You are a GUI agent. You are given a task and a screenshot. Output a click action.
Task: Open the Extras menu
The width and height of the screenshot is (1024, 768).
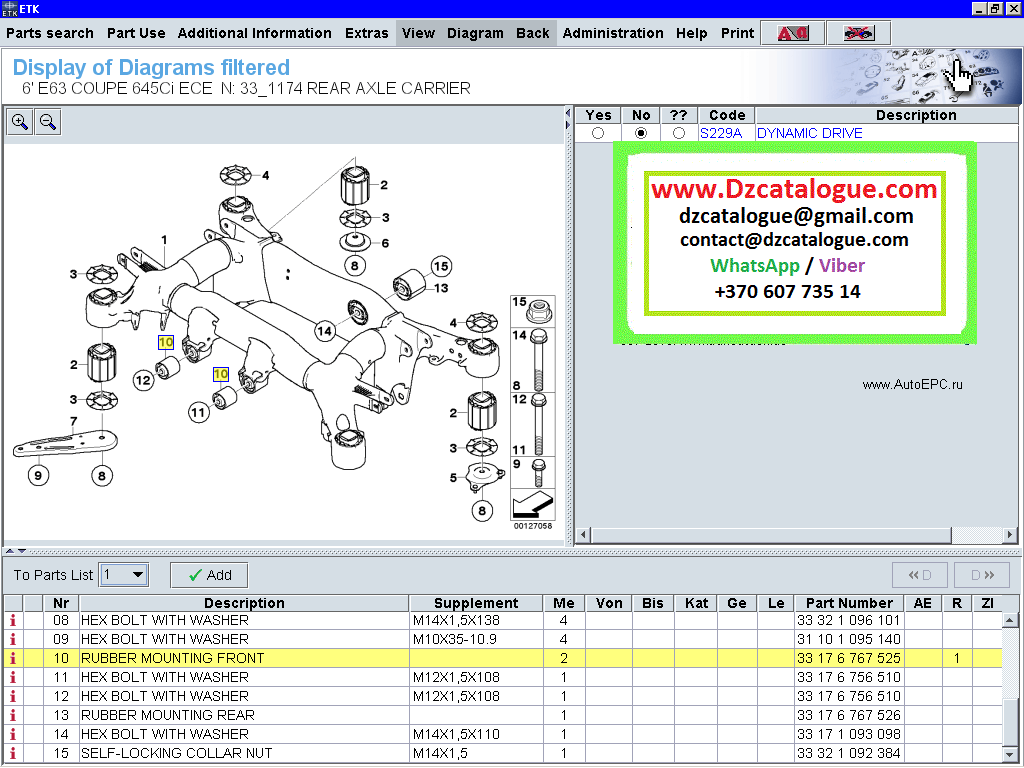[366, 33]
